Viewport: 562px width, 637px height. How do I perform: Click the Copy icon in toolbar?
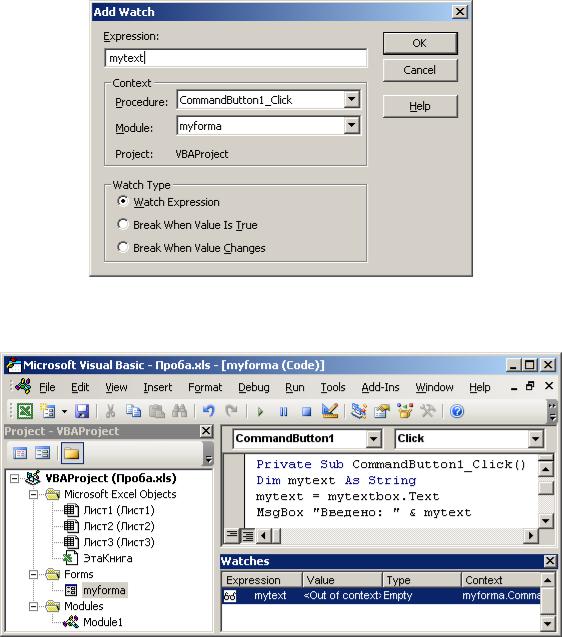pos(133,411)
